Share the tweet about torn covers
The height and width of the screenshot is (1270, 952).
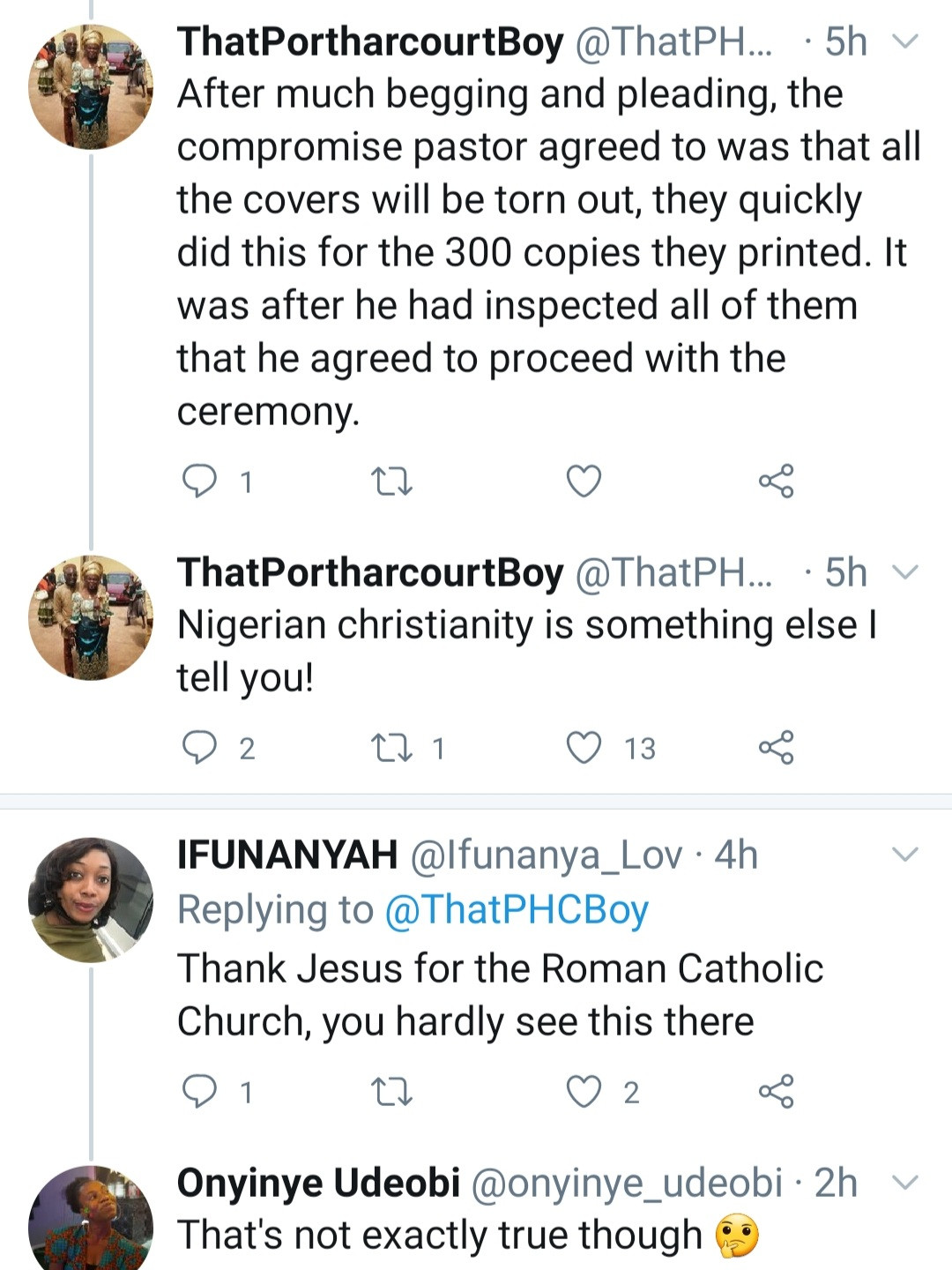click(776, 482)
